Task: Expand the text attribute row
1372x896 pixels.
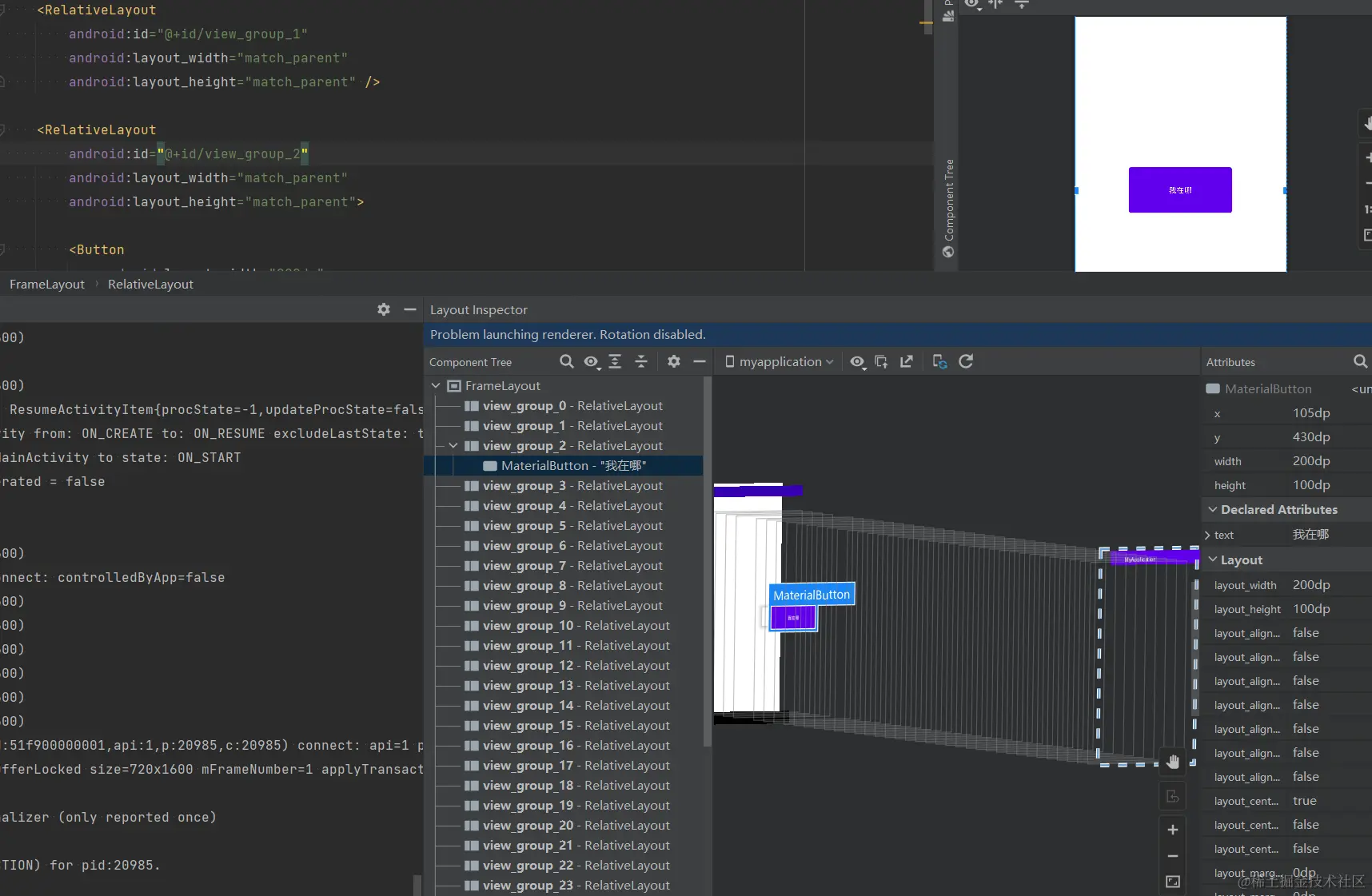Action: pyautogui.click(x=1207, y=535)
